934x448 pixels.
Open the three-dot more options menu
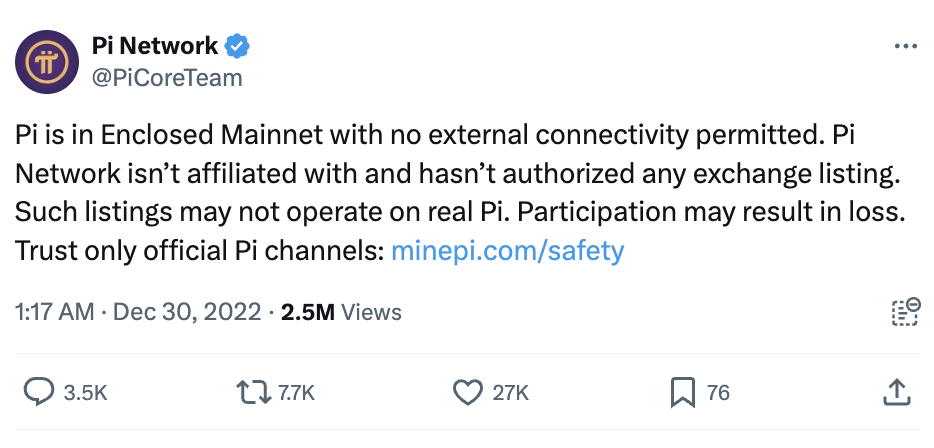(904, 46)
